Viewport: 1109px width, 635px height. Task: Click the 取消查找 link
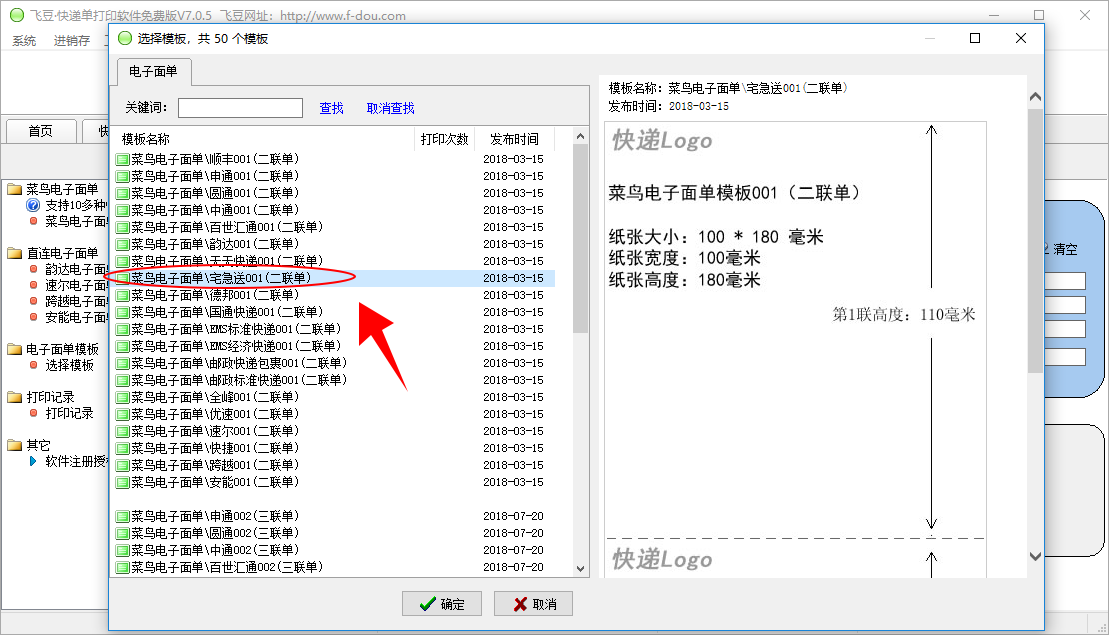click(390, 108)
